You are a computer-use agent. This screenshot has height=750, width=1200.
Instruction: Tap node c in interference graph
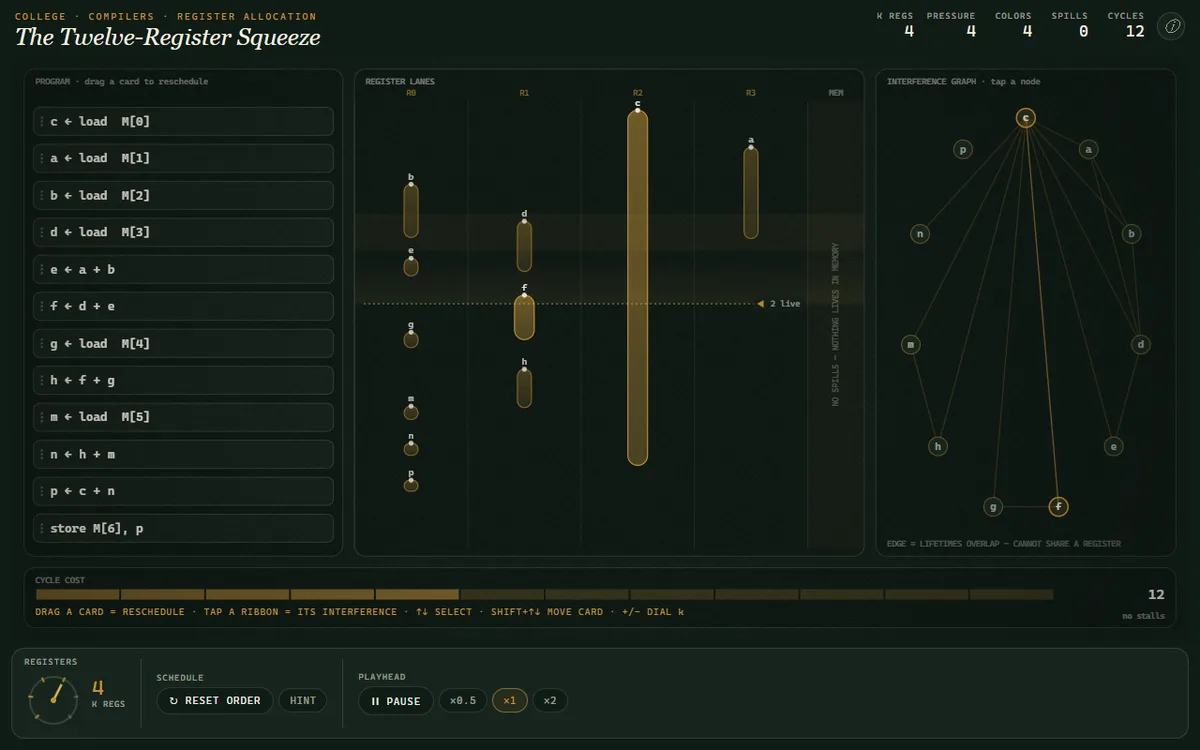click(1026, 118)
